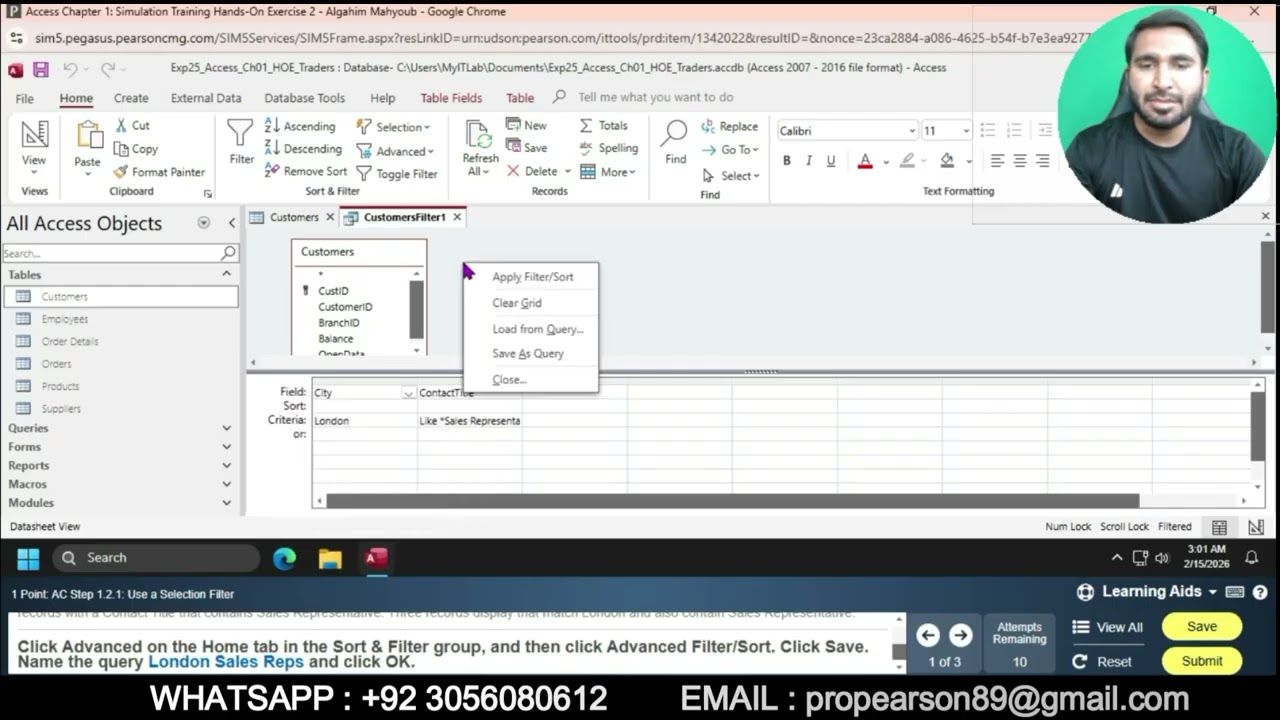Viewport: 1280px width, 720px height.
Task: Click Remove Sort
Action: pyautogui.click(x=306, y=171)
